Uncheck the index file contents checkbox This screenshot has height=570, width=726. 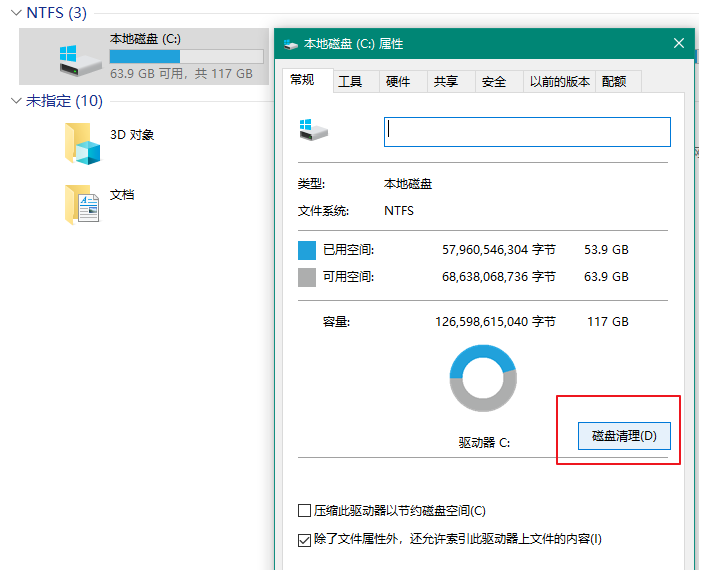coord(304,540)
